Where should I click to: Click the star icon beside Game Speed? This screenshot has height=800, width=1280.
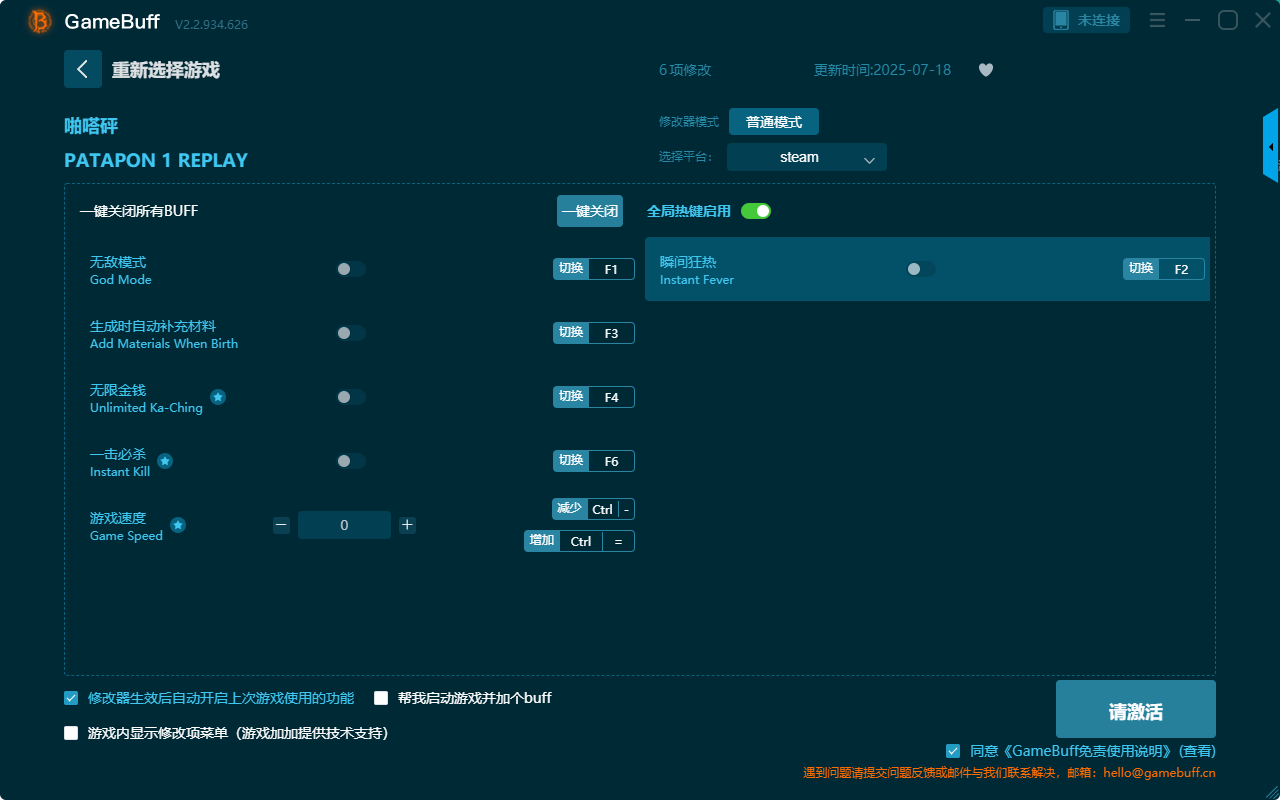(178, 525)
